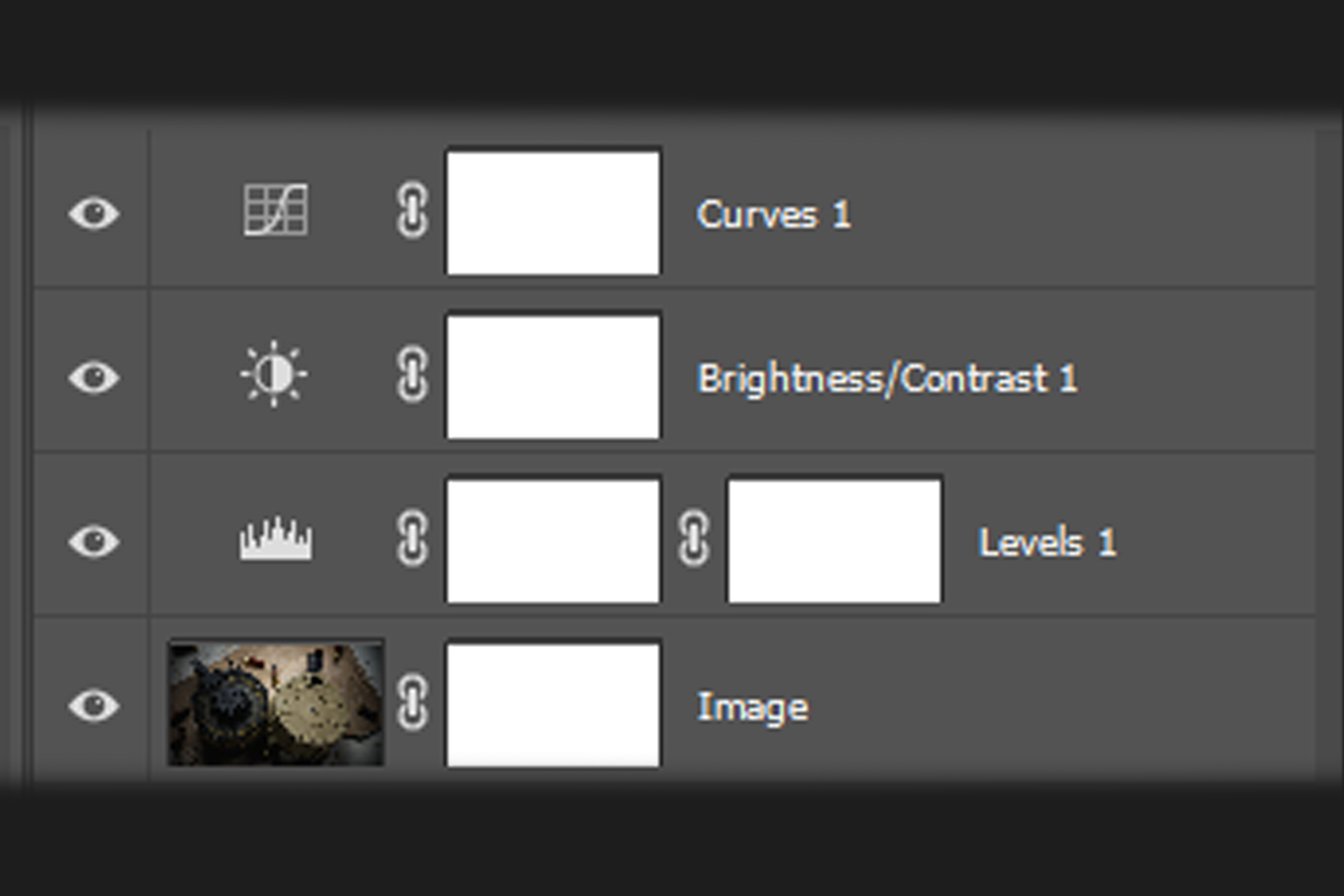1344x896 pixels.
Task: Select the second mask thumbnail on Levels 1
Action: coord(834,540)
